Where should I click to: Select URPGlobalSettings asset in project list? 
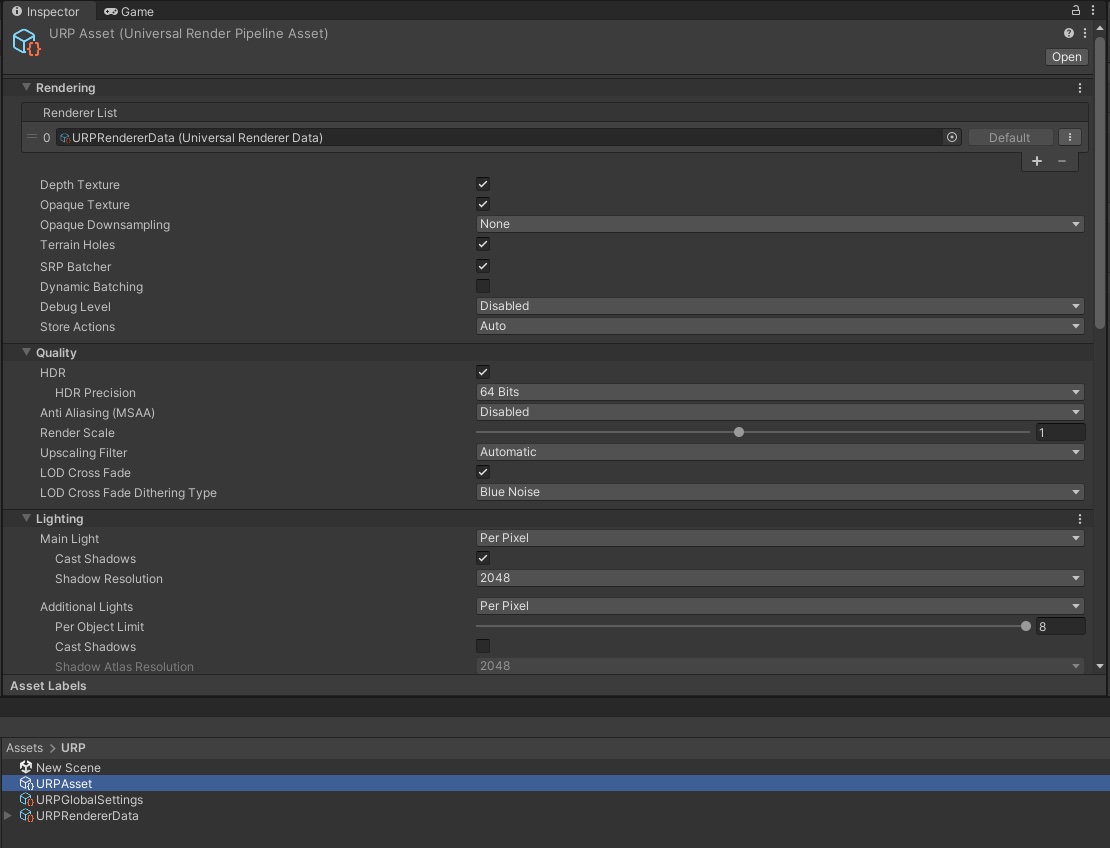pyautogui.click(x=89, y=800)
